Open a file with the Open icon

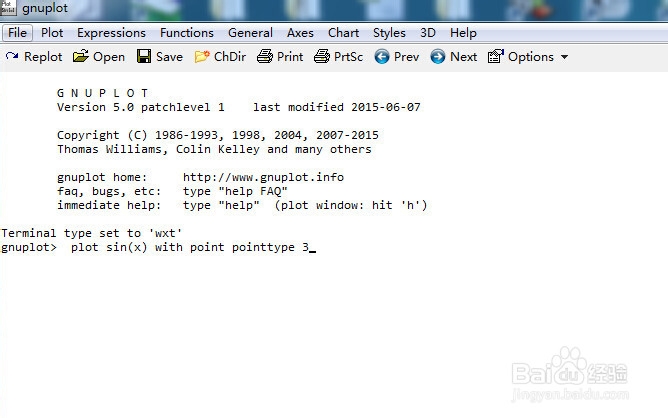point(82,57)
